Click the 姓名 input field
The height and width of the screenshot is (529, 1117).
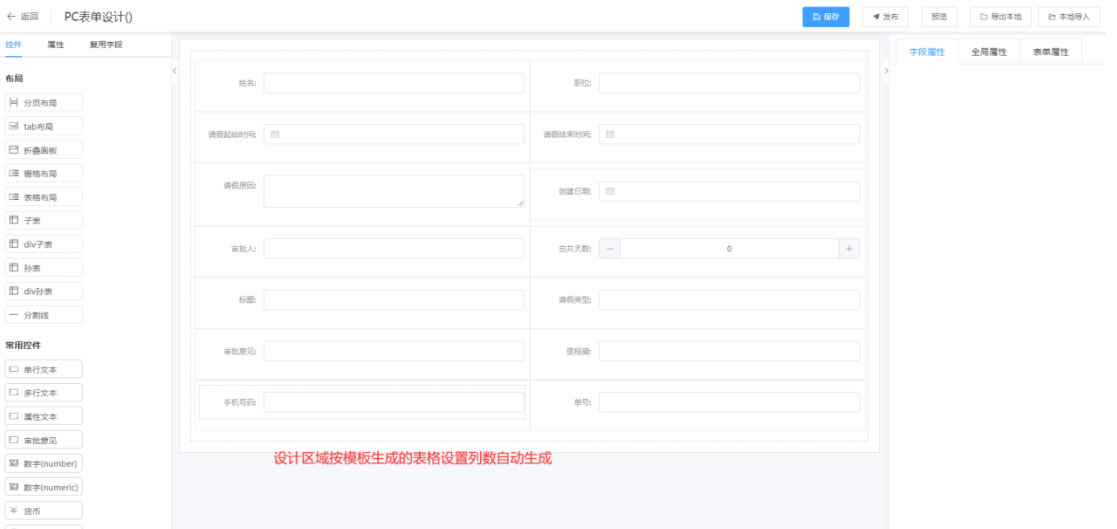click(394, 83)
